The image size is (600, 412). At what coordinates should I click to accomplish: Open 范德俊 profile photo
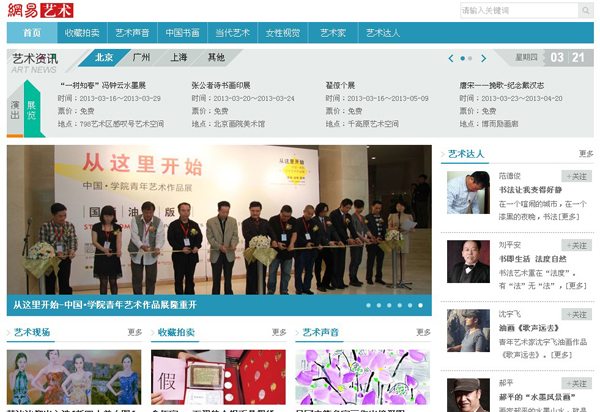click(x=468, y=192)
